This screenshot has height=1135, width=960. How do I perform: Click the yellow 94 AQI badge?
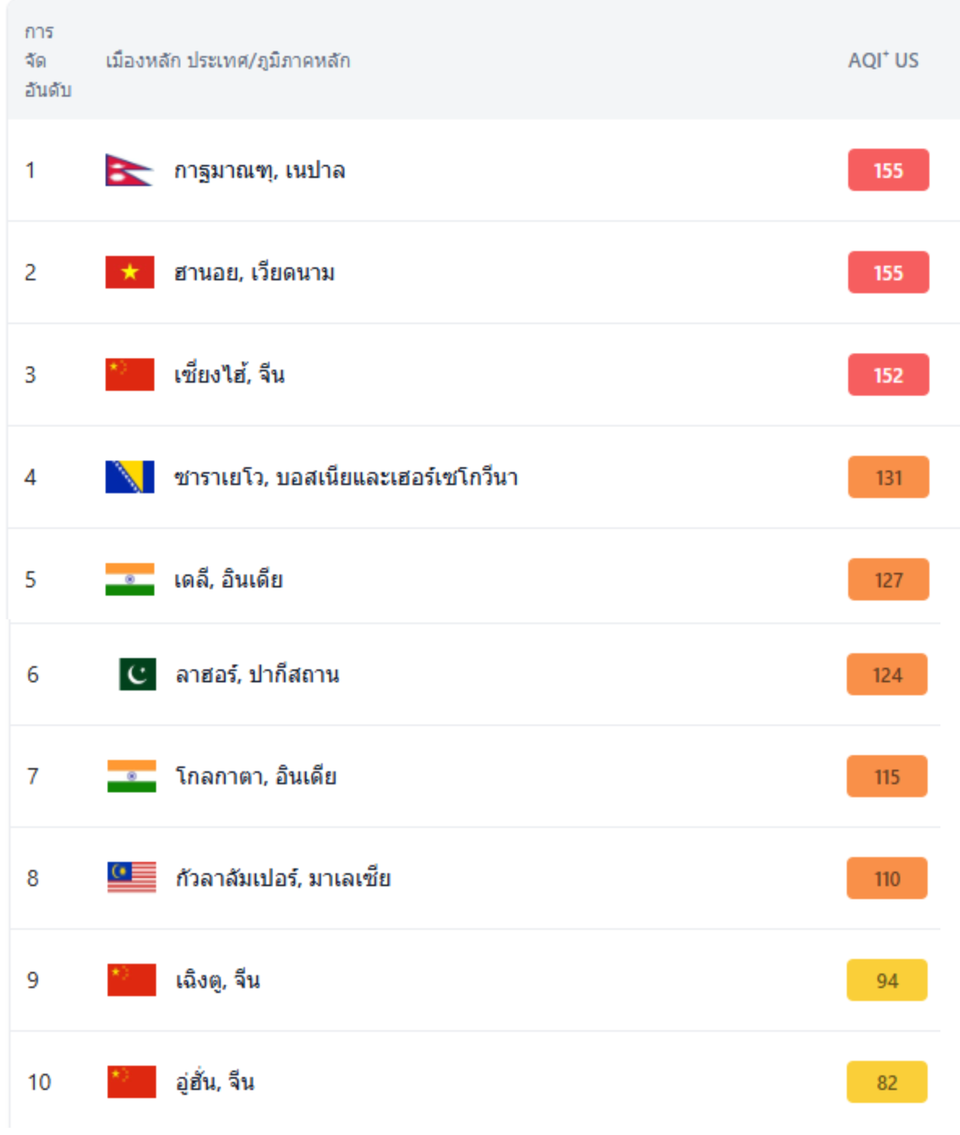887,981
